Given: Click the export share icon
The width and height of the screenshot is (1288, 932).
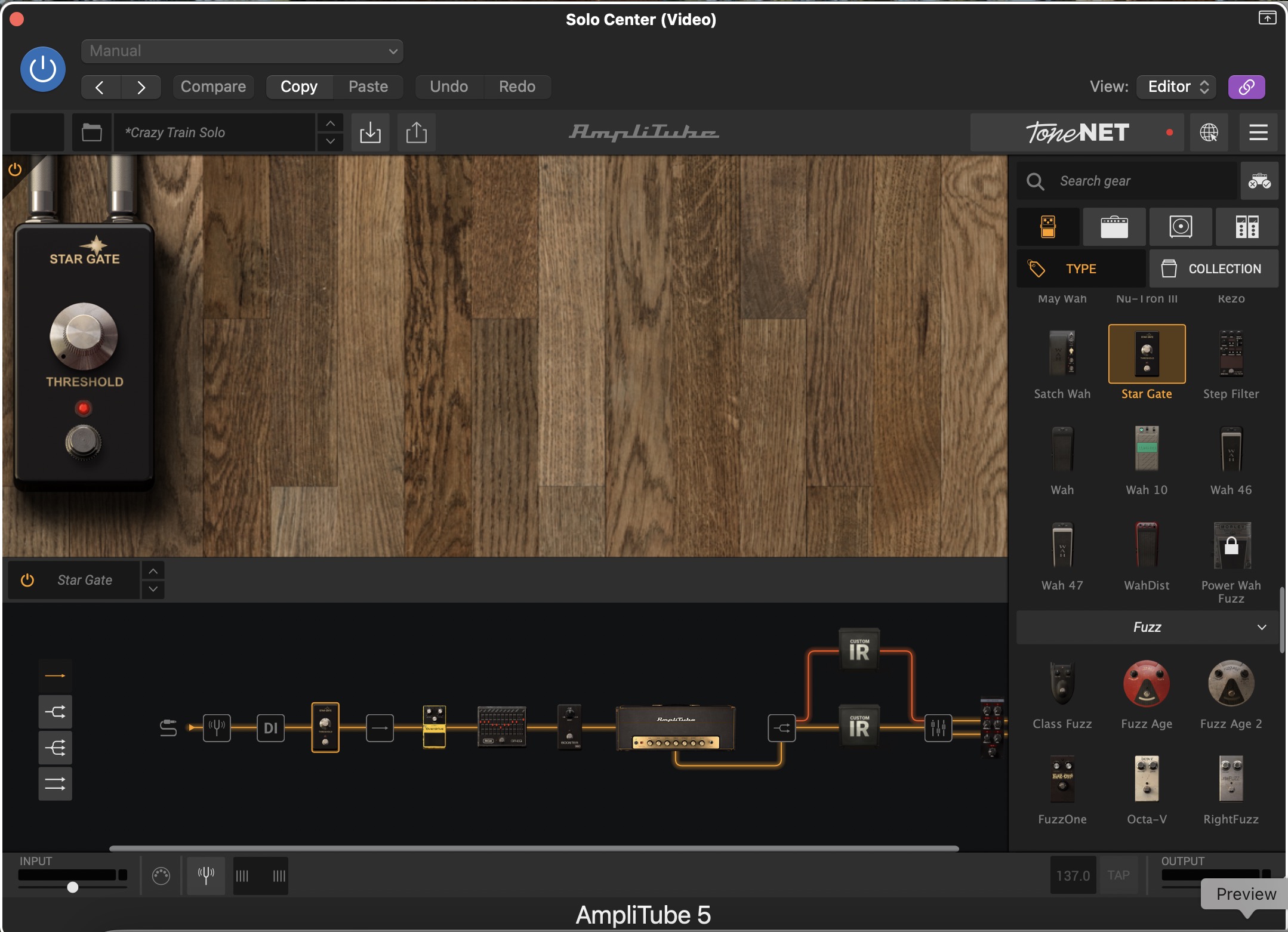Looking at the screenshot, I should click(416, 132).
